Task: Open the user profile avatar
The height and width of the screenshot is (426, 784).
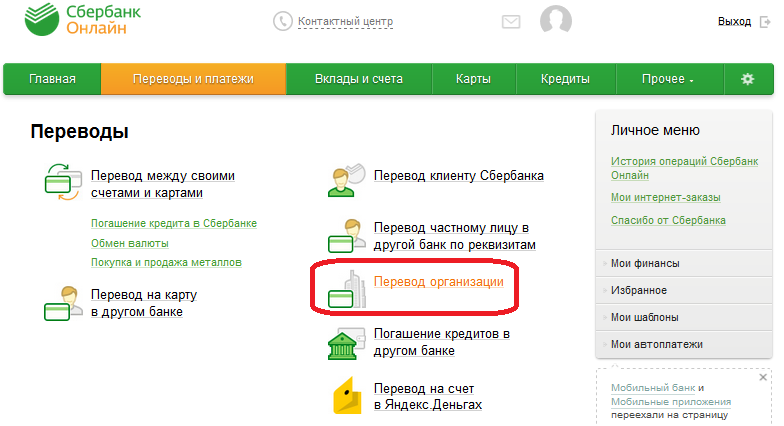Action: tap(556, 20)
